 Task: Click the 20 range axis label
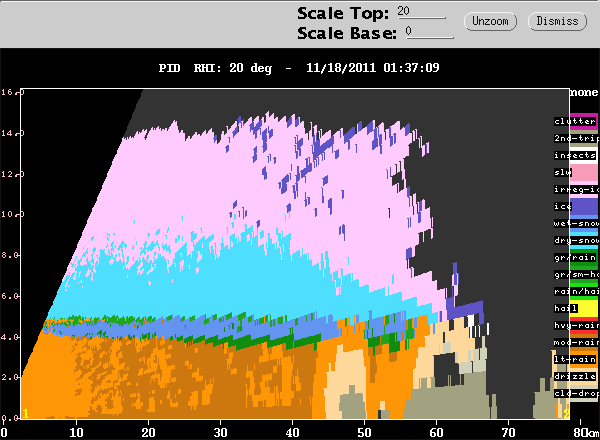(x=148, y=433)
